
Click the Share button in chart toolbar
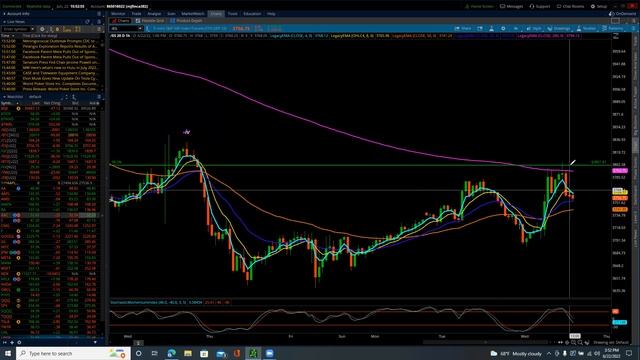coord(463,29)
